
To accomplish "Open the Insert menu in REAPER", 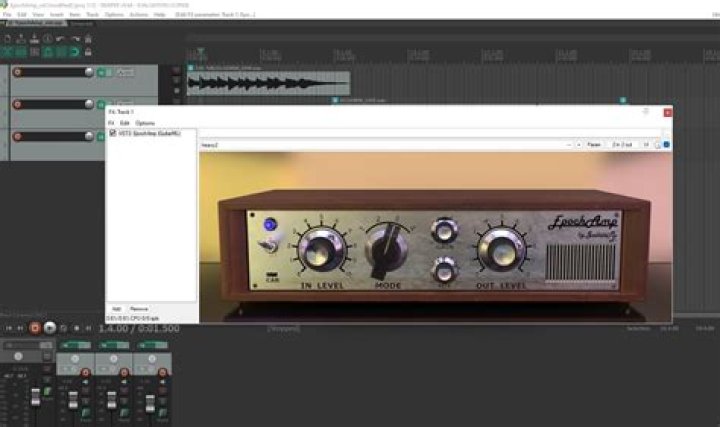I will click(56, 15).
